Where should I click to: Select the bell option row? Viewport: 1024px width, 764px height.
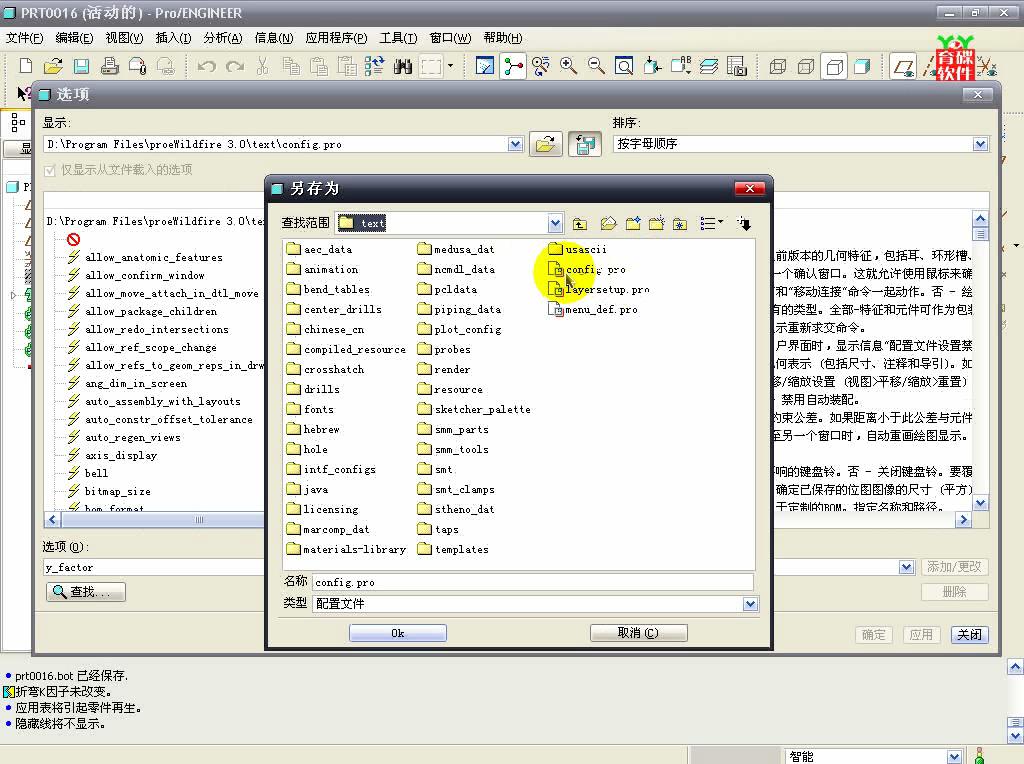(x=89, y=473)
